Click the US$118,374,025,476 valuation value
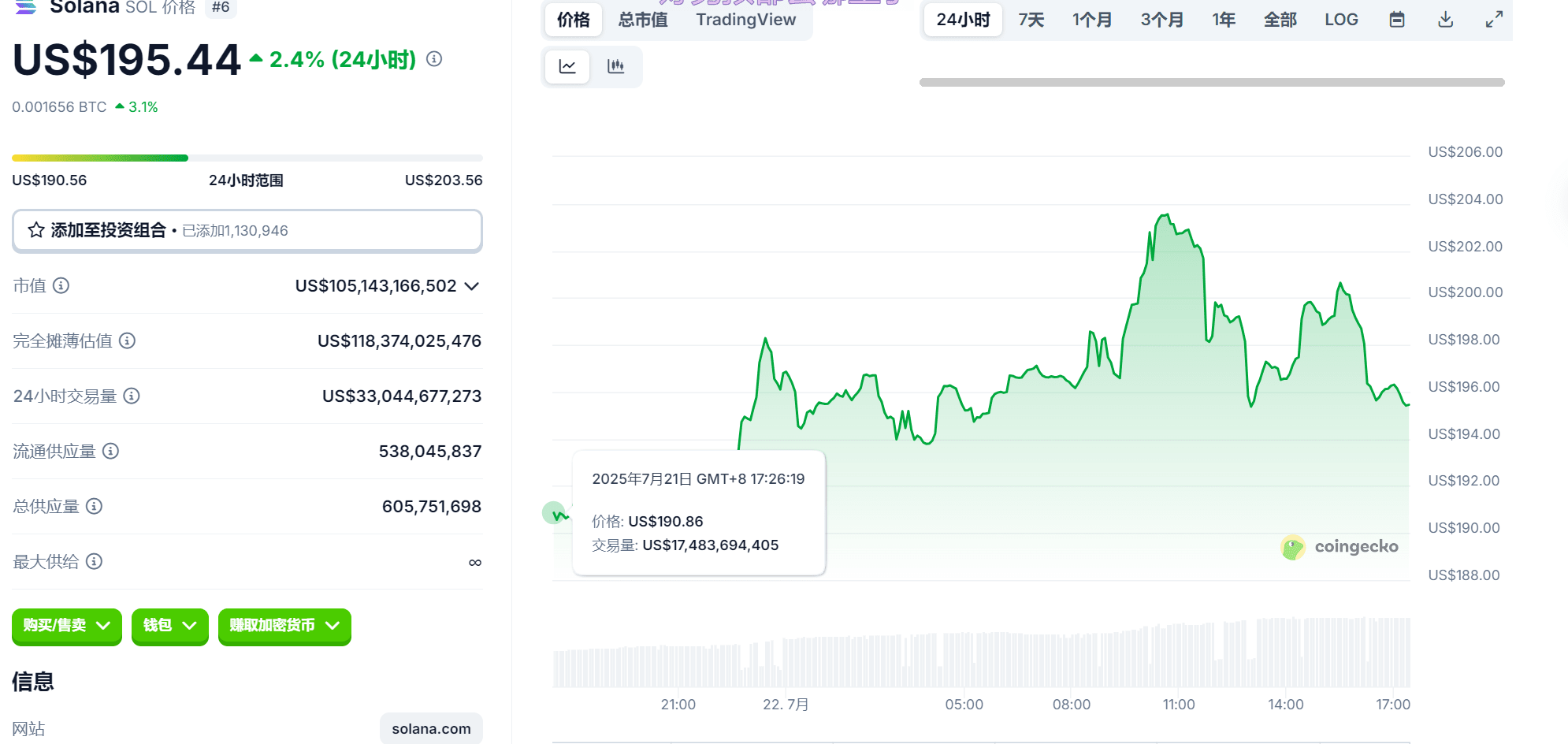The height and width of the screenshot is (744, 1568). pos(399,341)
